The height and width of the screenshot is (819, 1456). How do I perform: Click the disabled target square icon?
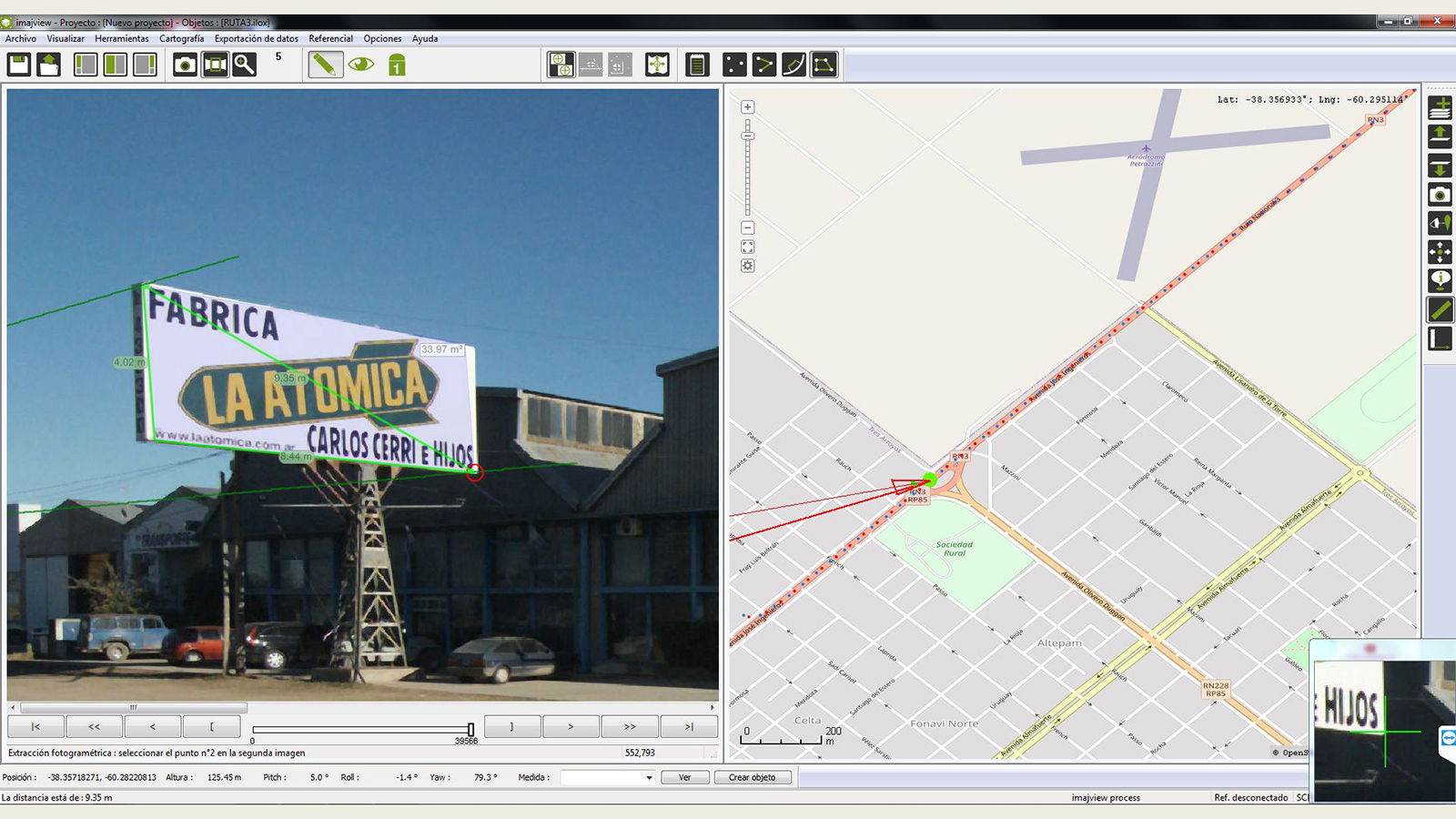[620, 65]
